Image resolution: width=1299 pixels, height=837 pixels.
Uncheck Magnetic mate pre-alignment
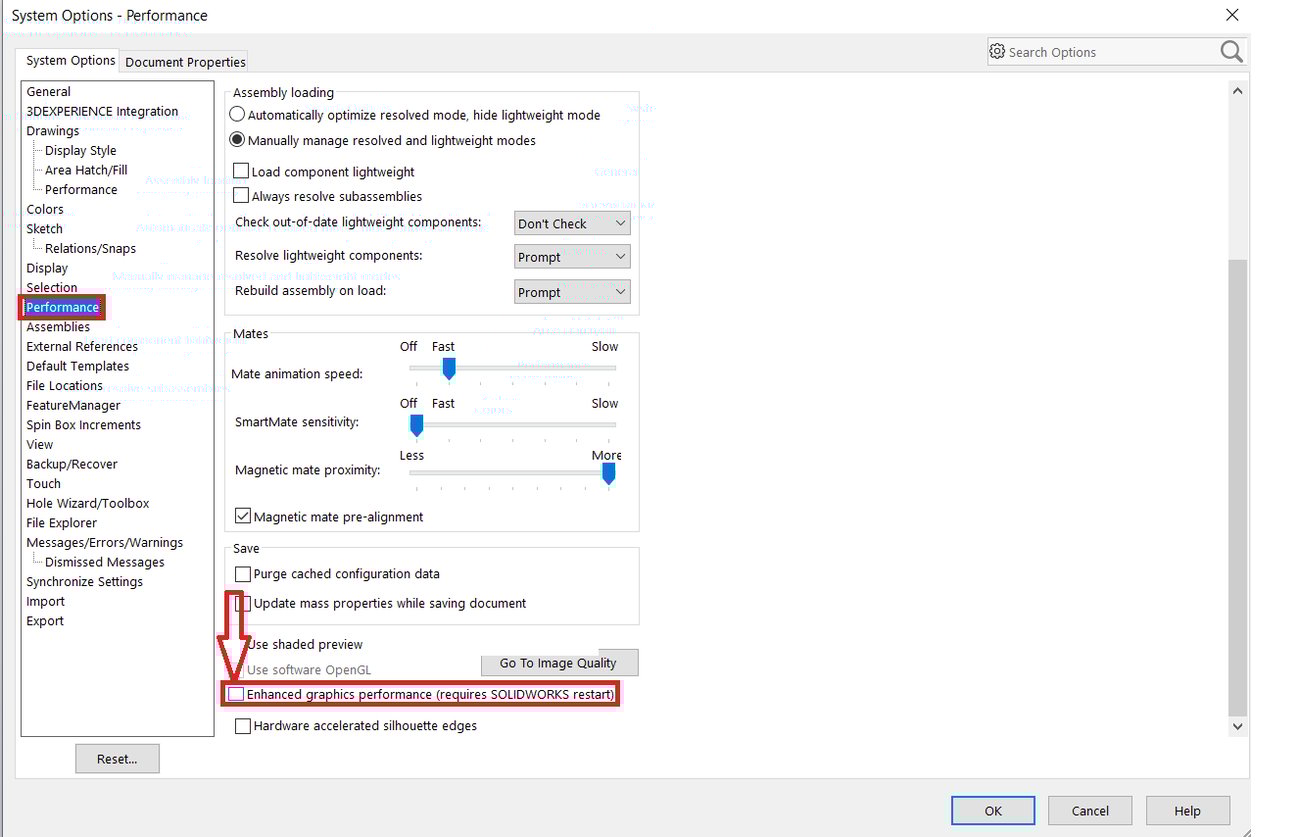tap(242, 517)
